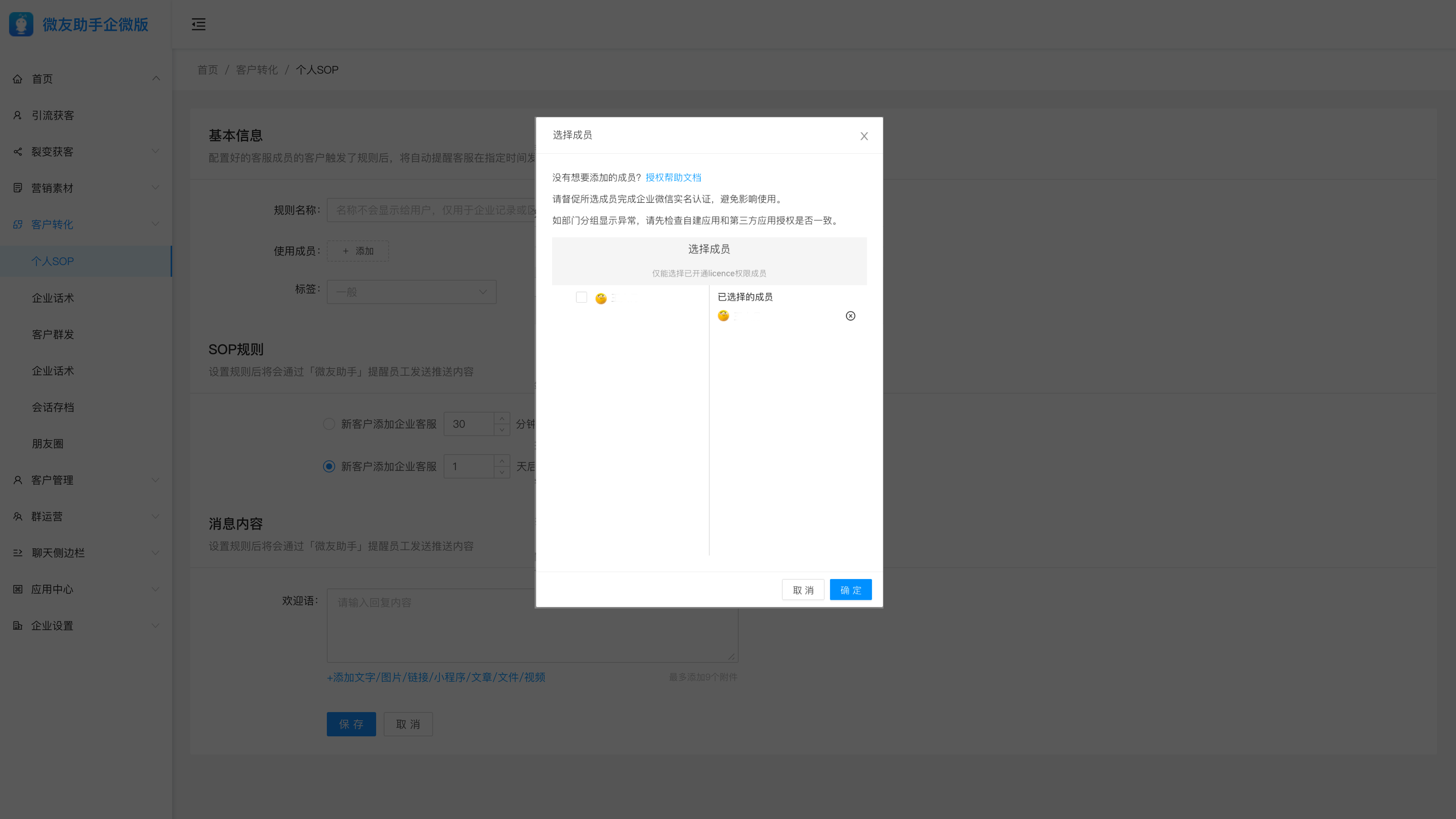
Task: Decrease minutes value with down arrow
Action: click(502, 430)
